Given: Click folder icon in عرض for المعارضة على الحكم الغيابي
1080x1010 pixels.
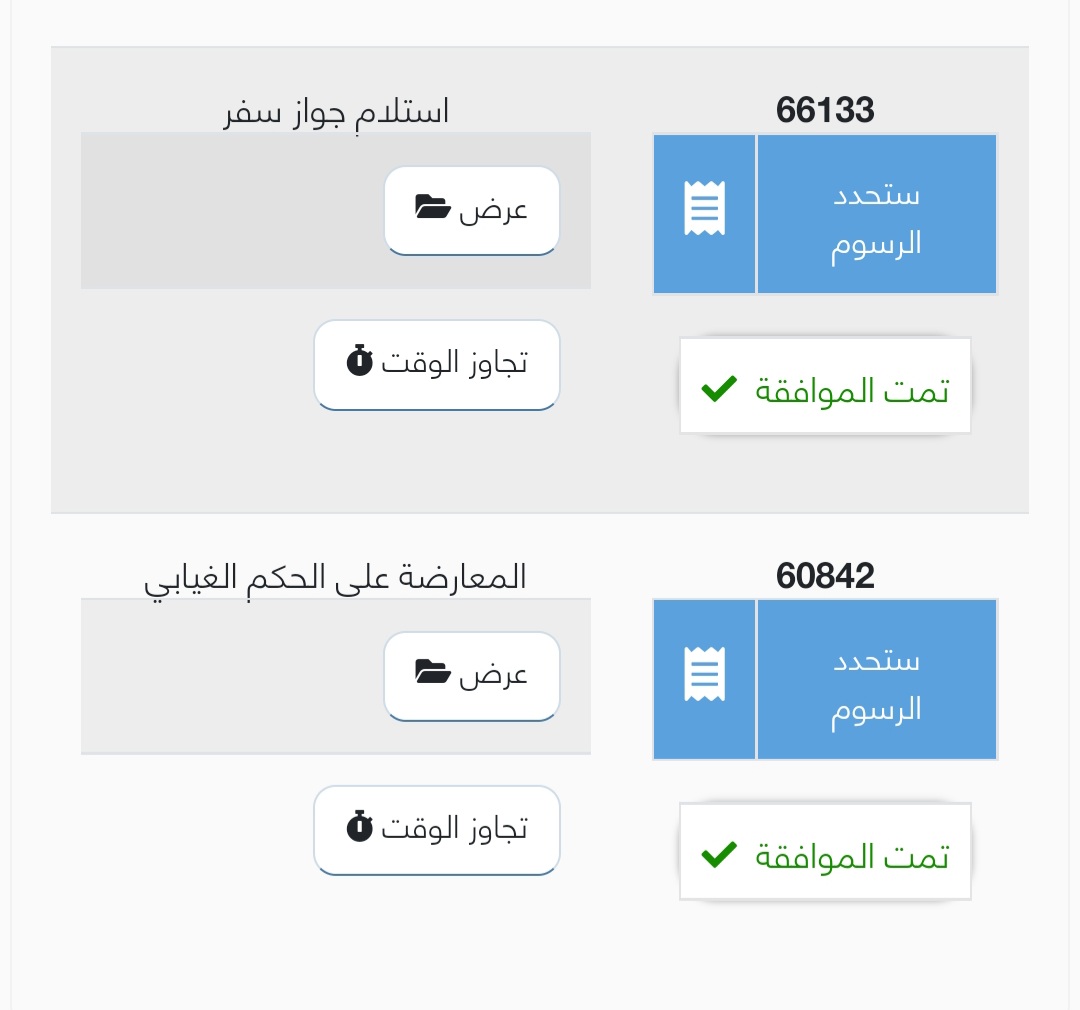Looking at the screenshot, I should coord(433,672).
